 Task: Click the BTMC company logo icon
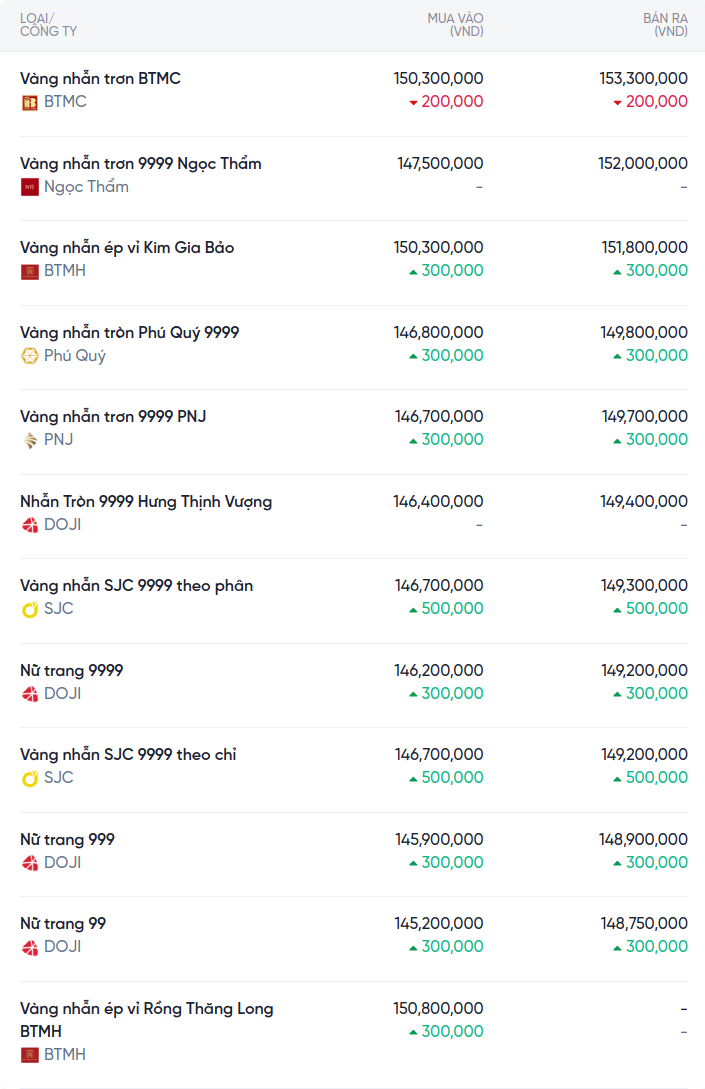[30, 102]
